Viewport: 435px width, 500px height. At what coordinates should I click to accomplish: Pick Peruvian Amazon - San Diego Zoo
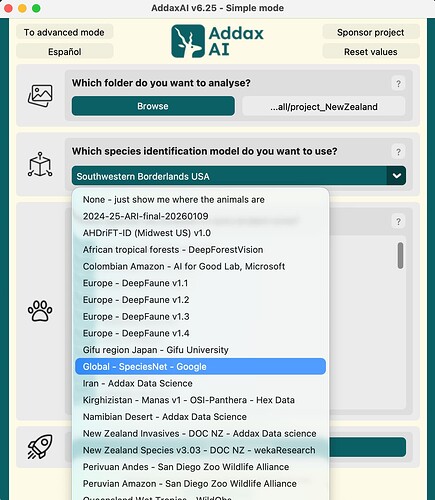click(200, 483)
